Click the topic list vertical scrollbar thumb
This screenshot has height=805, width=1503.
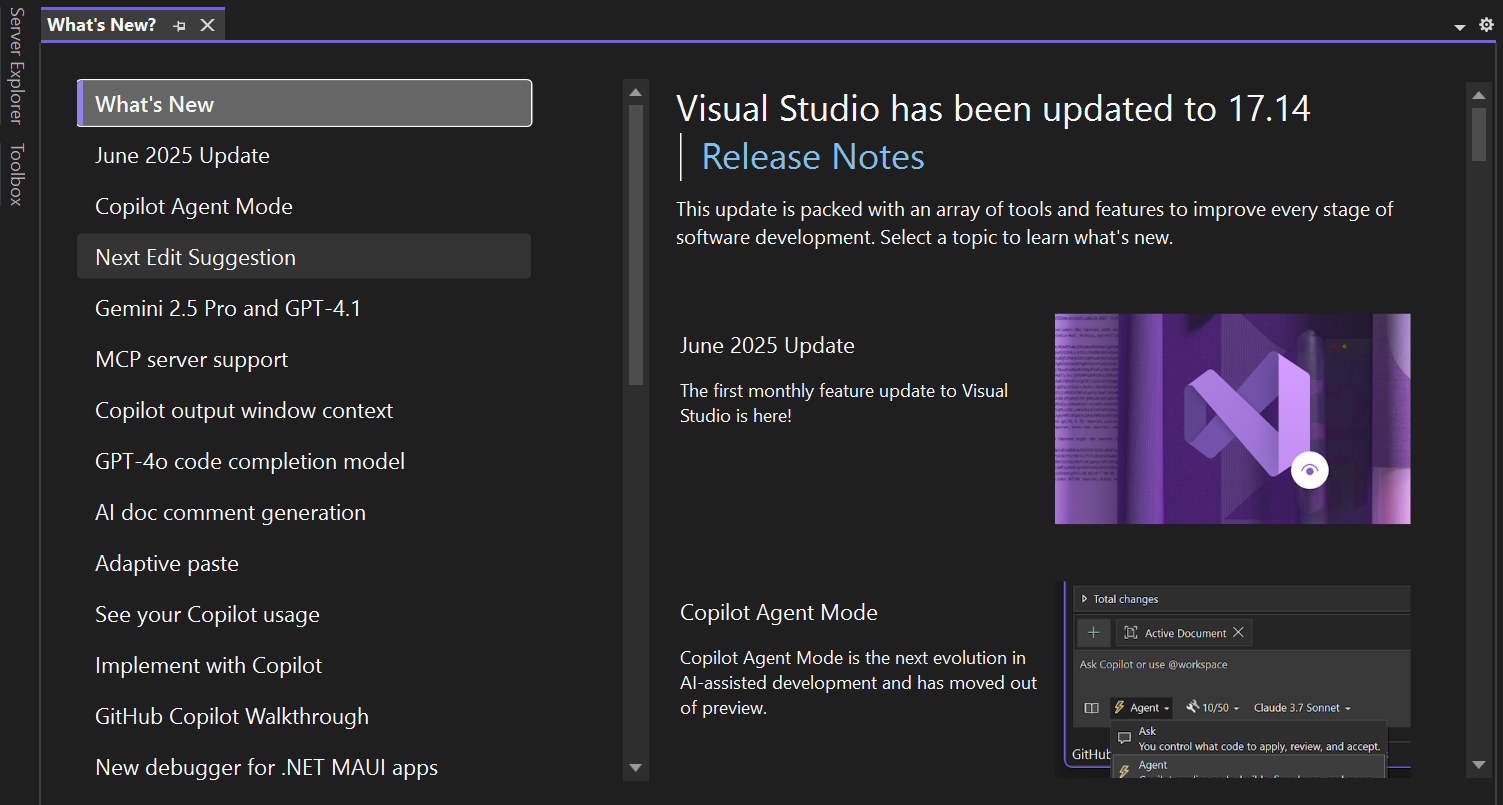[x=635, y=245]
